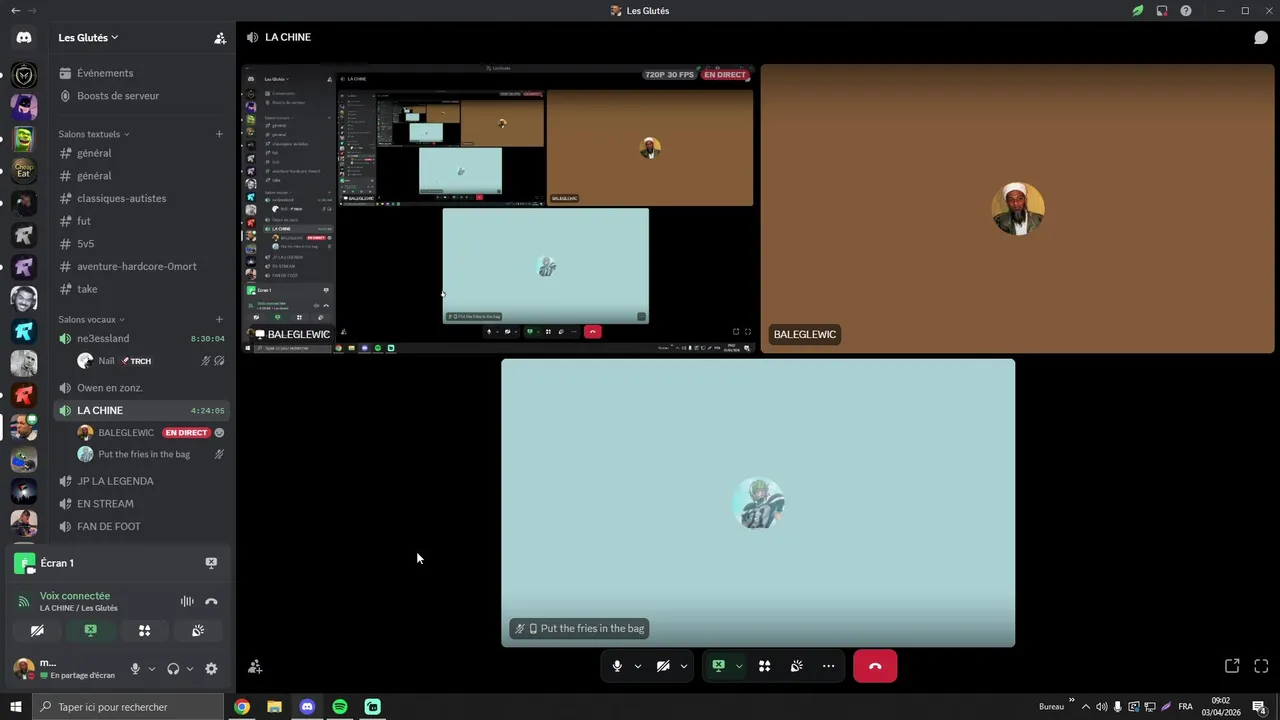The width and height of the screenshot is (1280, 720).
Task: Open File Explorer from the taskbar
Action: point(274,706)
